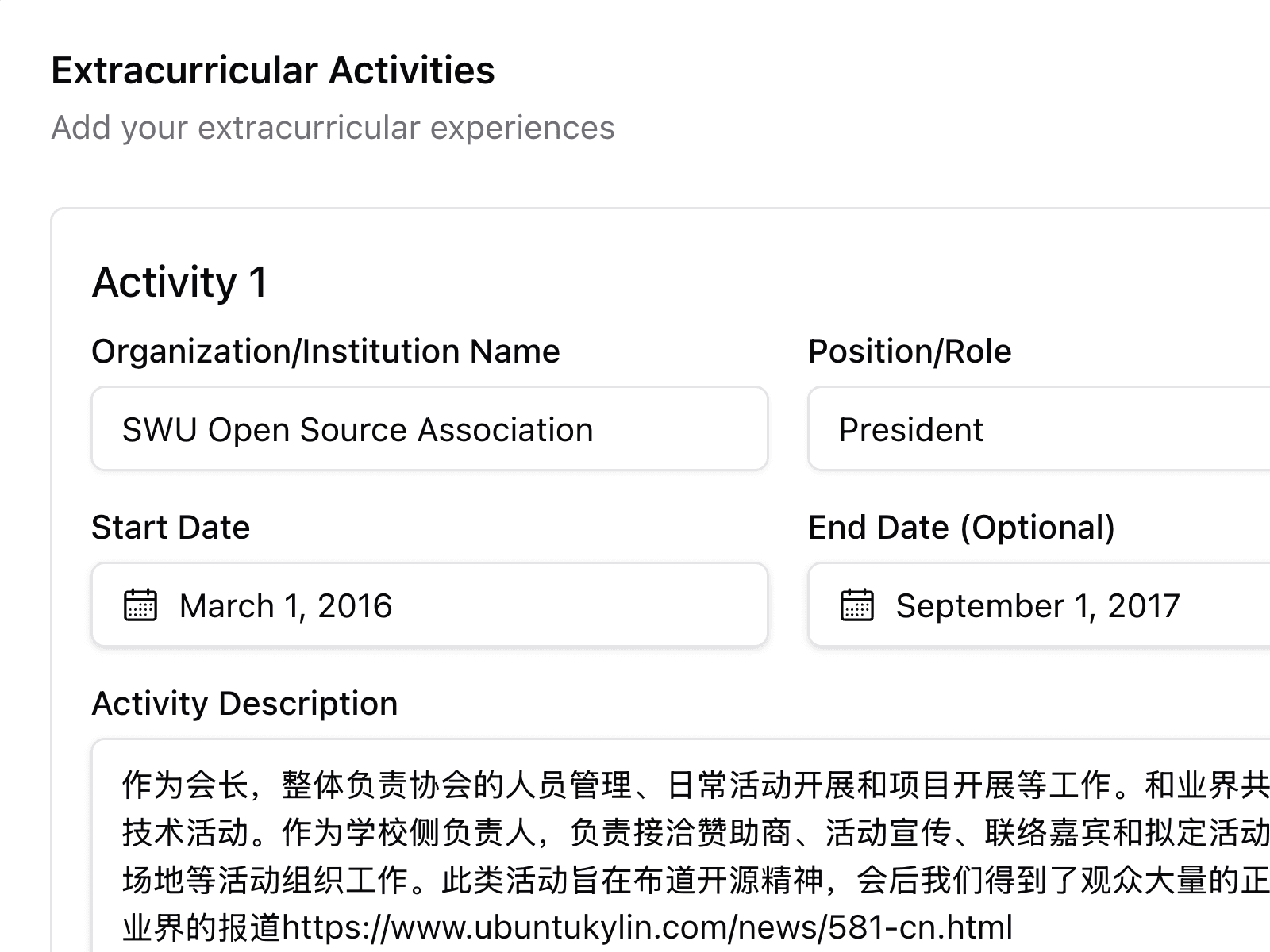
Task: Click the President value to edit it
Action: [x=910, y=429]
